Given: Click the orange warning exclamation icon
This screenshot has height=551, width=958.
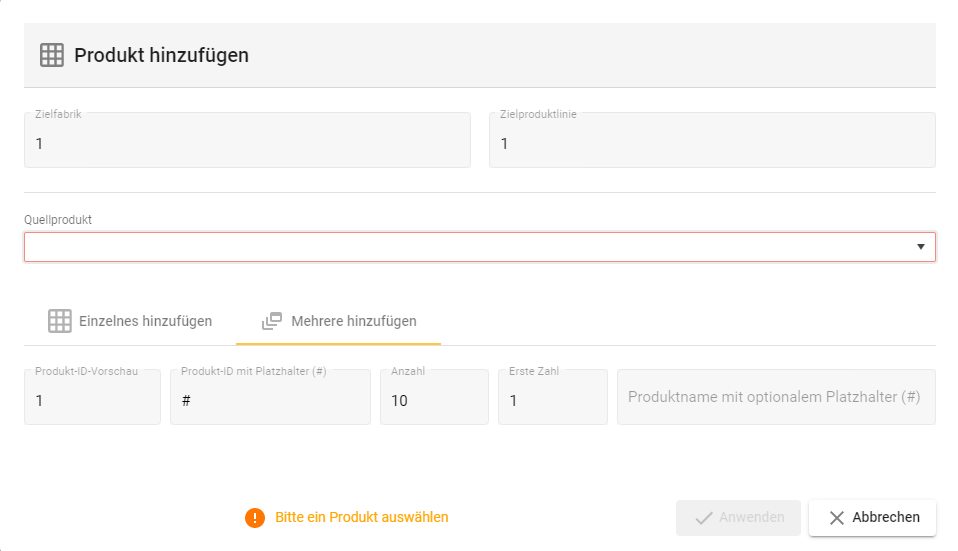Looking at the screenshot, I should pyautogui.click(x=255, y=518).
